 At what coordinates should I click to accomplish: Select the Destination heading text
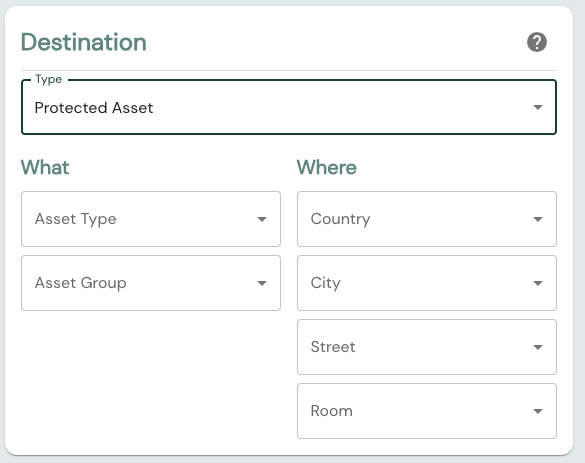pos(84,42)
